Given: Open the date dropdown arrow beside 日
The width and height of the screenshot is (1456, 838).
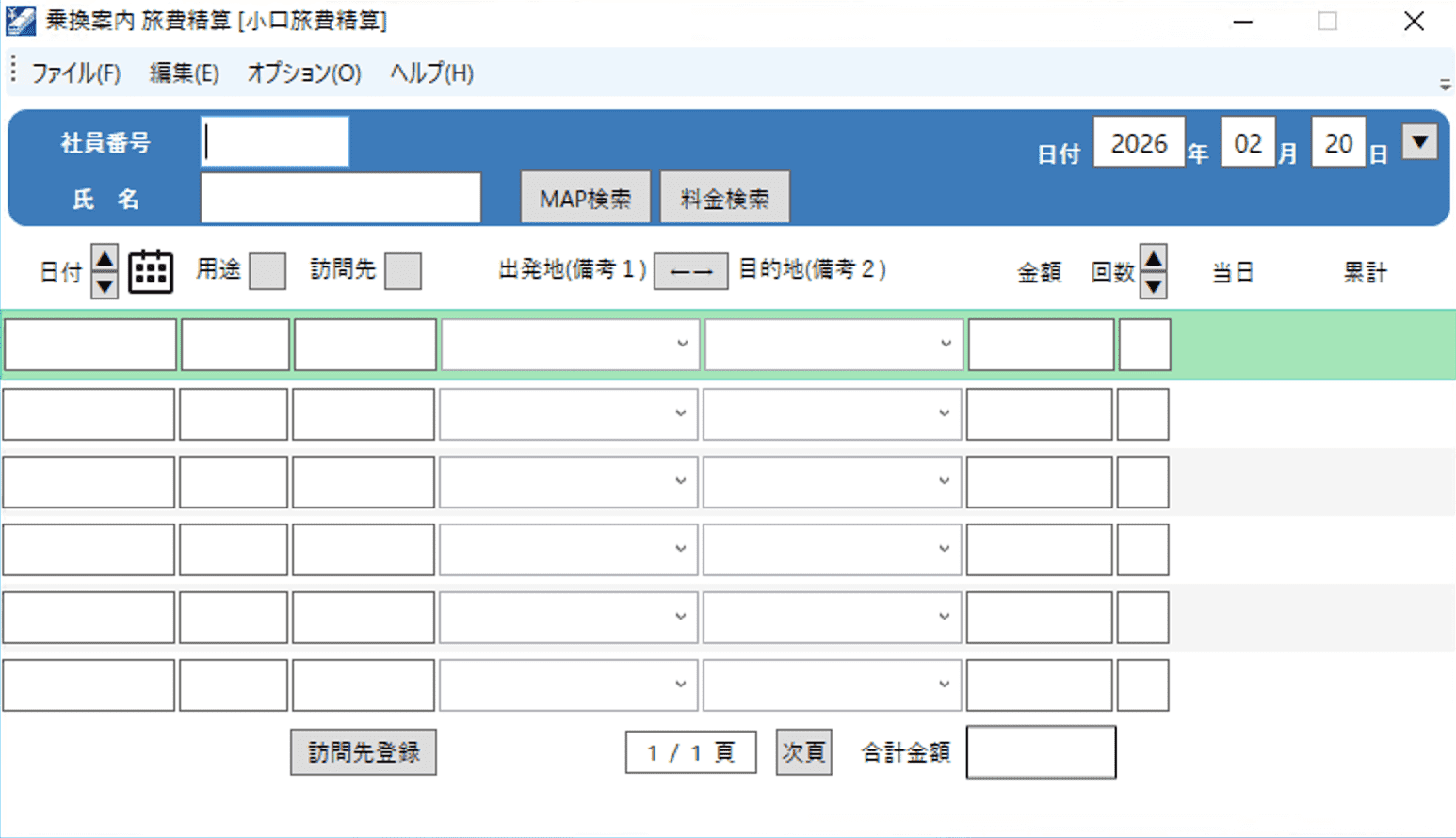Looking at the screenshot, I should point(1419,143).
